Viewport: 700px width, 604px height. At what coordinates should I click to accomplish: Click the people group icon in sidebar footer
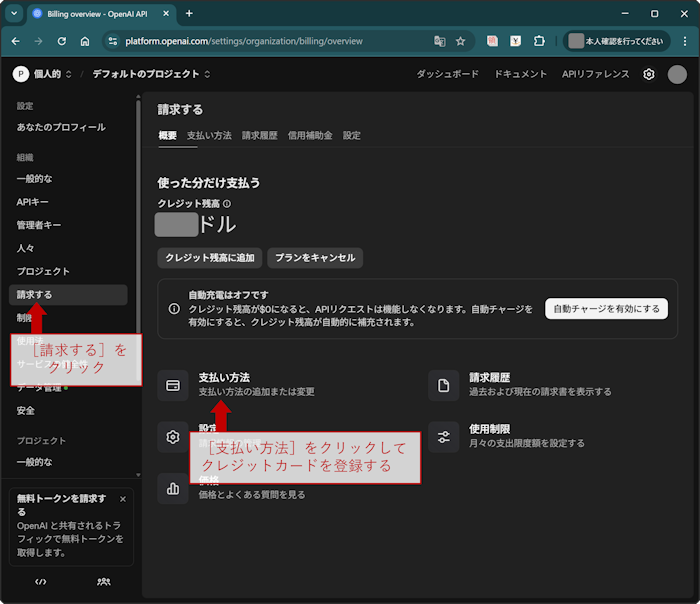(103, 581)
